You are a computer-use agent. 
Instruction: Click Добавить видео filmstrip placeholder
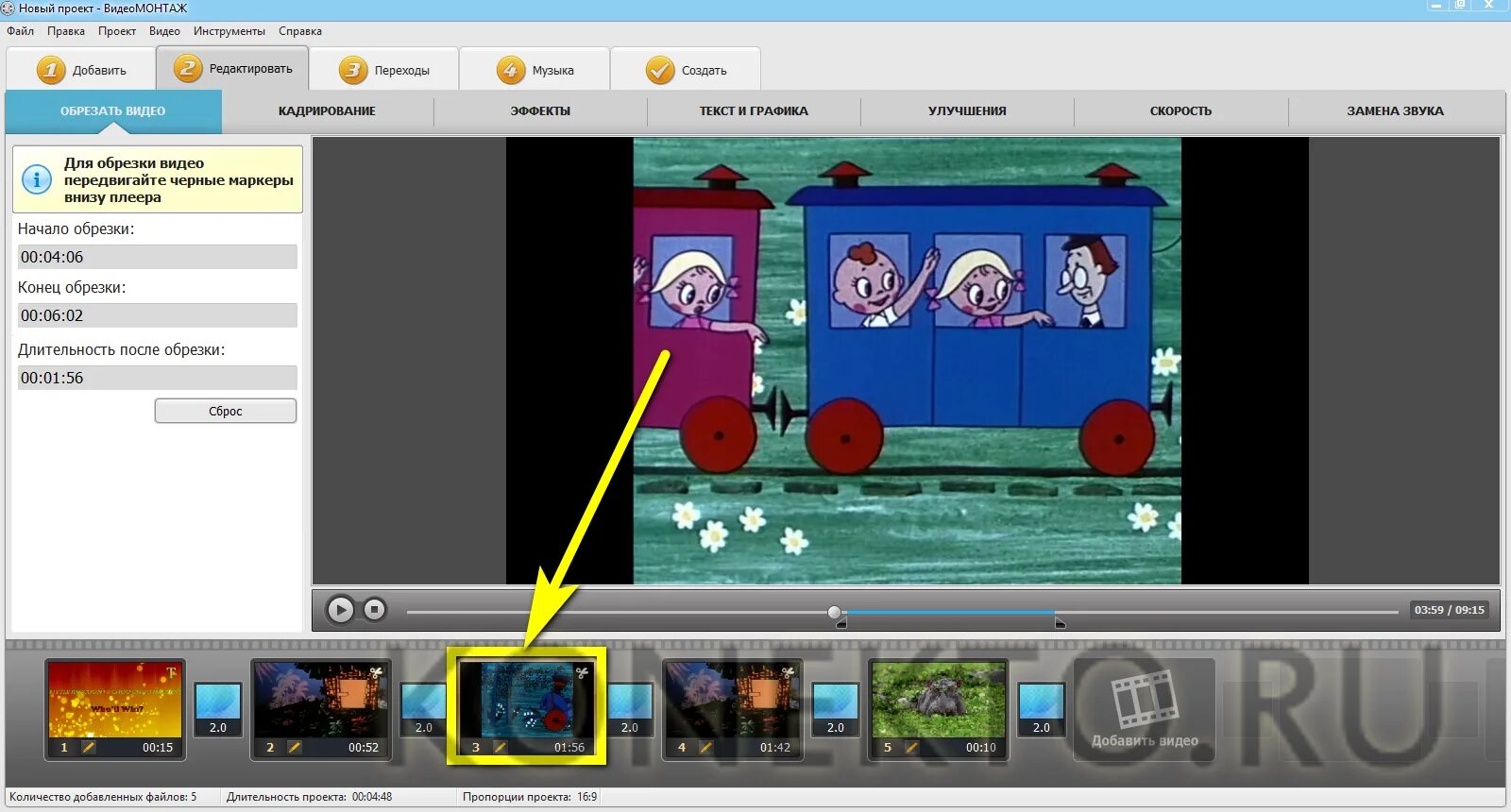click(1145, 710)
